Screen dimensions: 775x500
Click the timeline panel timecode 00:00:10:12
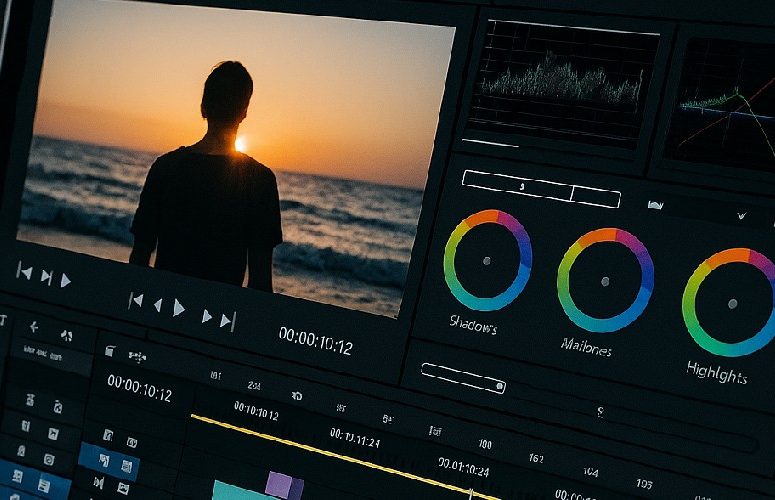(140, 388)
